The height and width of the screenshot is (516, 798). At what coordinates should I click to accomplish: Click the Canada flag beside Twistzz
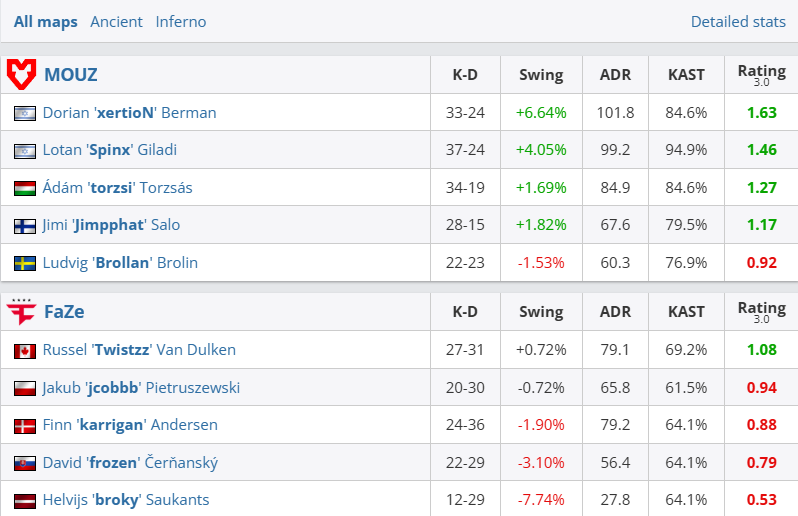coord(25,351)
